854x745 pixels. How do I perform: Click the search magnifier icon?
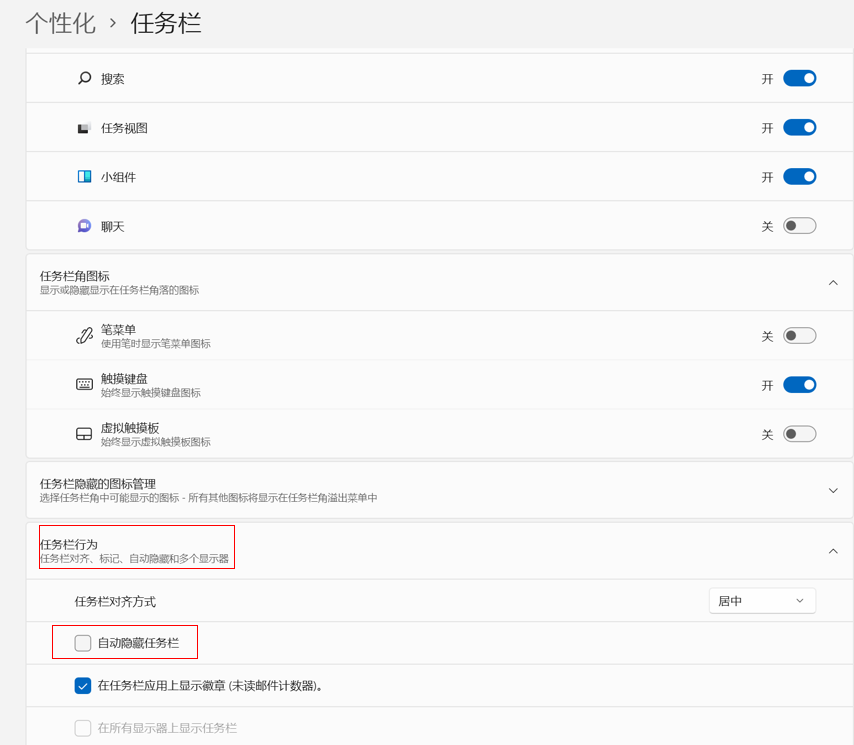(x=84, y=78)
